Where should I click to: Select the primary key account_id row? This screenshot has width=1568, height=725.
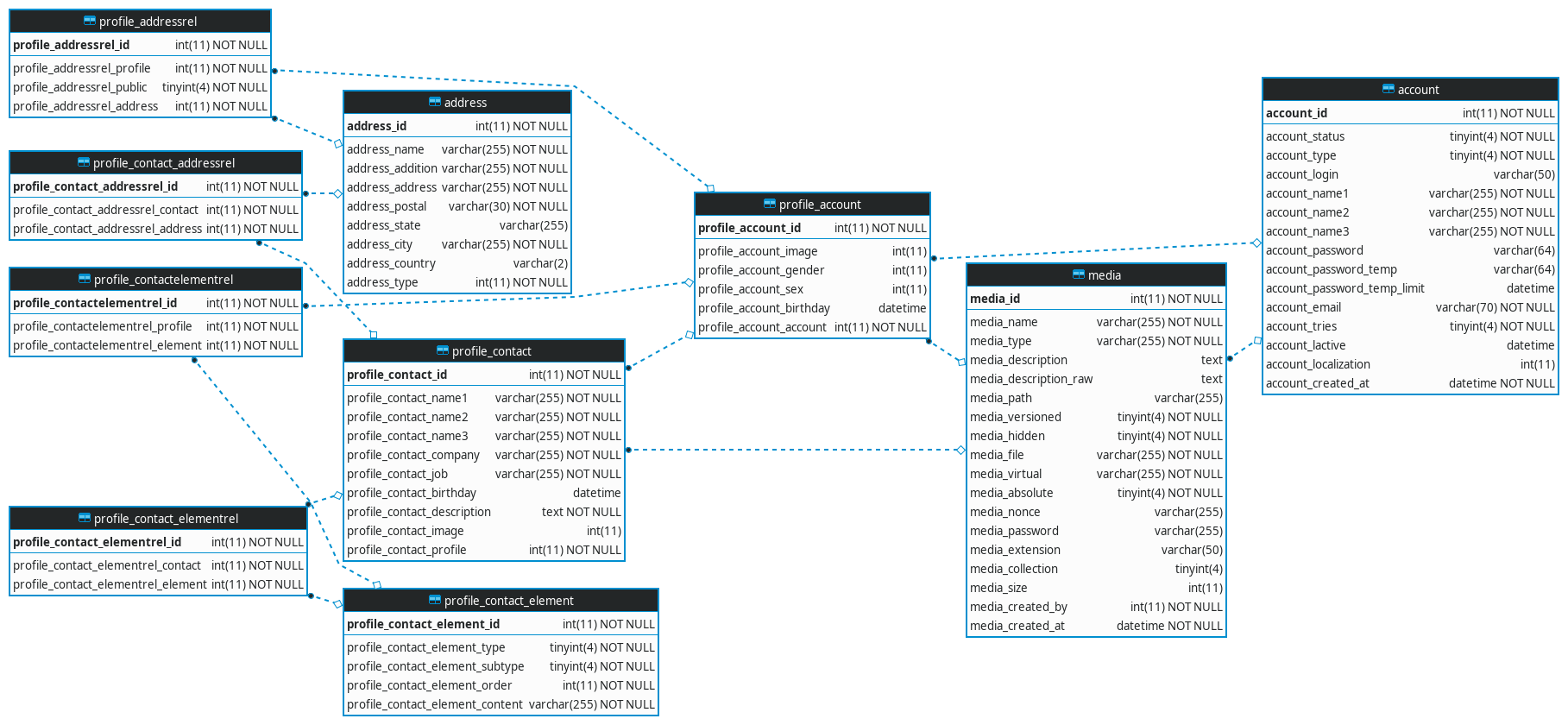coord(1409,113)
